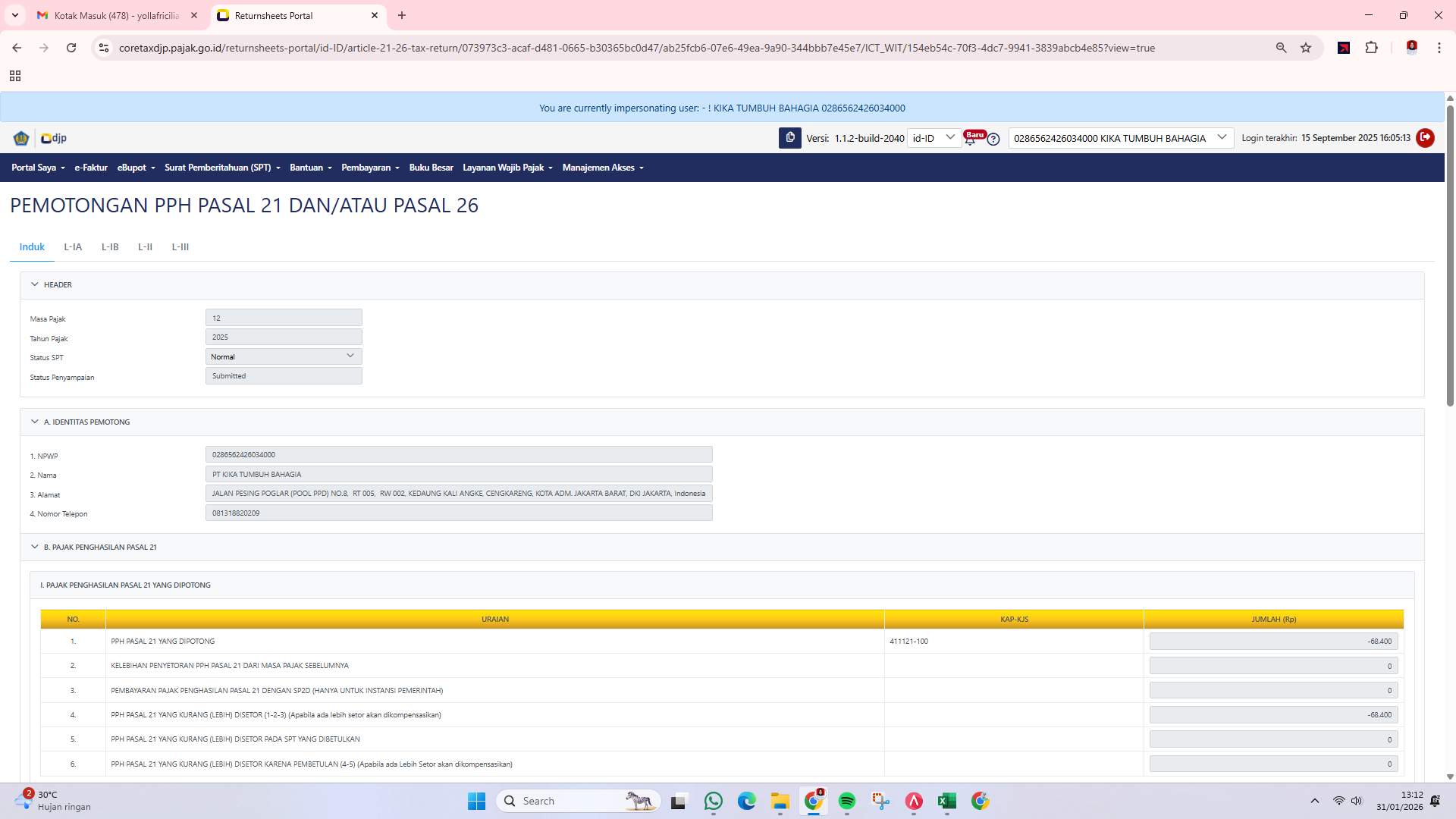Open the id-ID language dropdown
1456x819 pixels.
[934, 138]
